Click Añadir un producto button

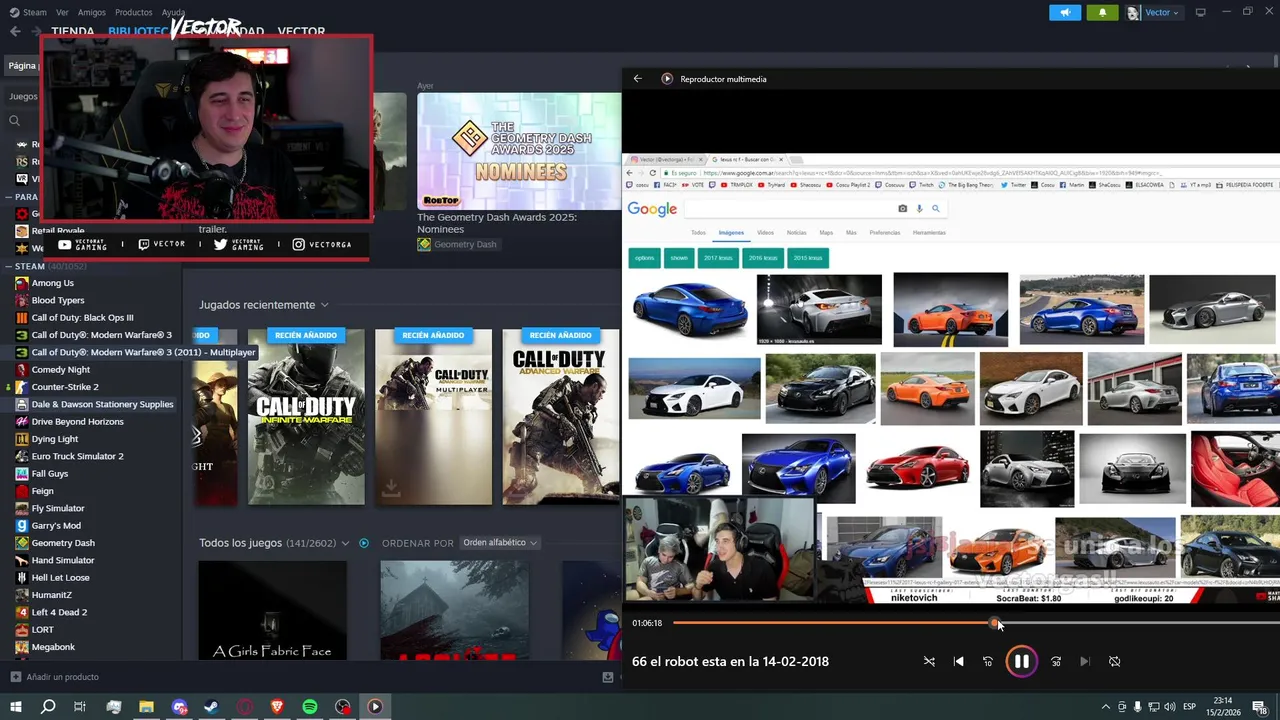coord(54,677)
